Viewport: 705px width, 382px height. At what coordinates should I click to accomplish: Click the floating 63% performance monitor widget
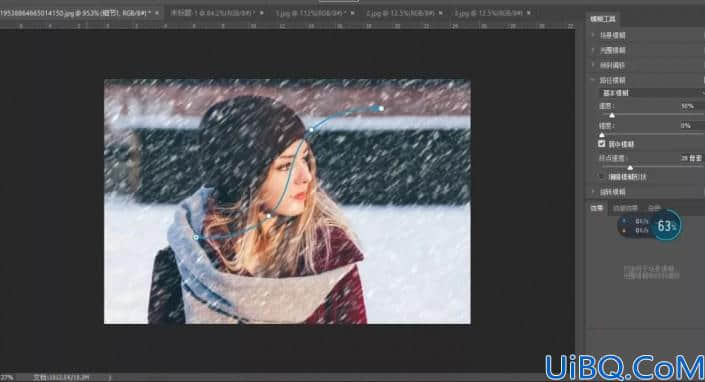coord(649,225)
